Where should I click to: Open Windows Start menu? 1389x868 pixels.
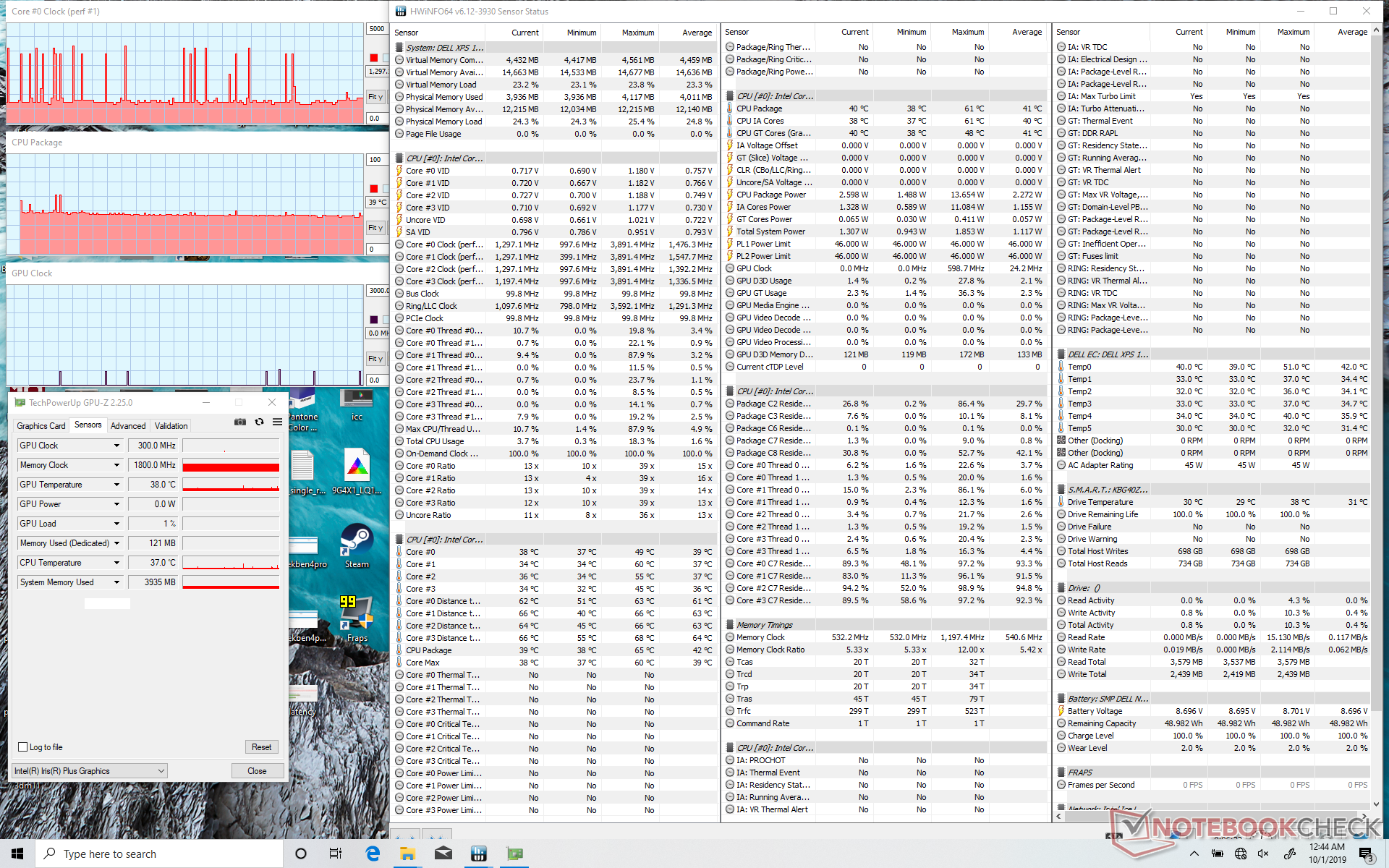[17, 854]
